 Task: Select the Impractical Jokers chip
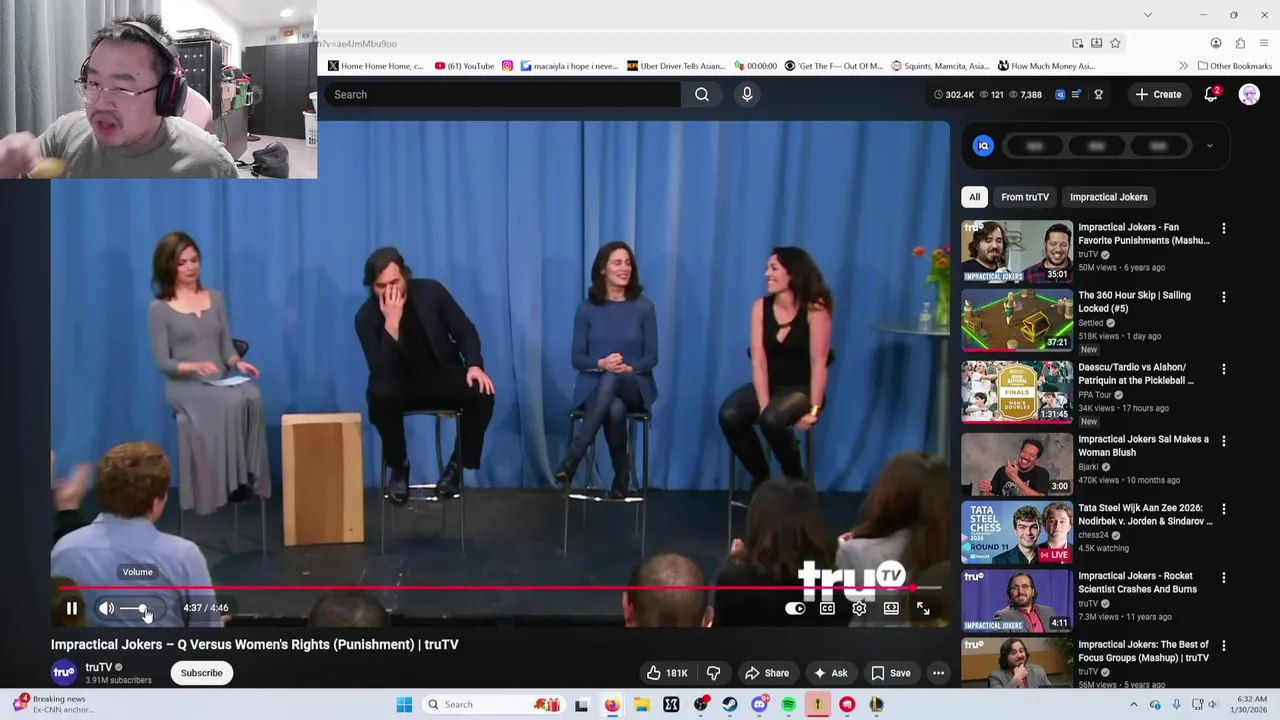coord(1109,197)
